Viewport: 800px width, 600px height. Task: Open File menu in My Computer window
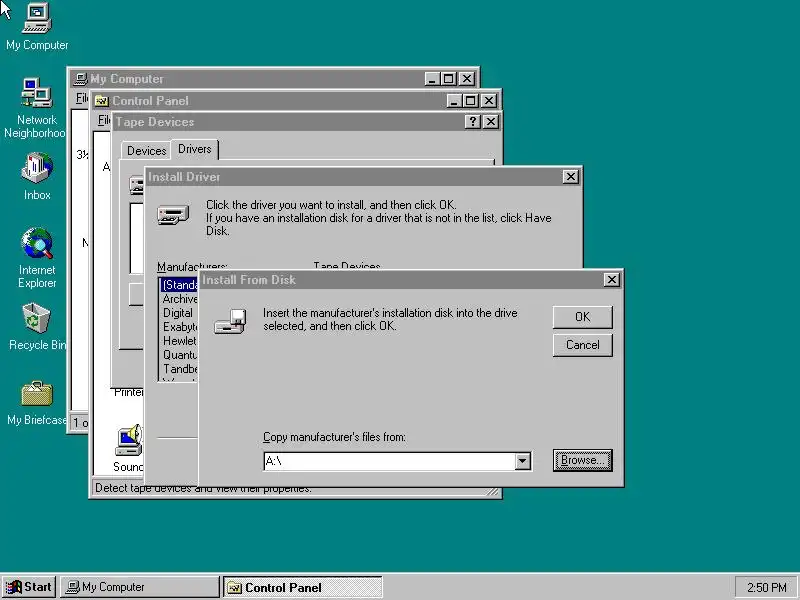tap(82, 97)
